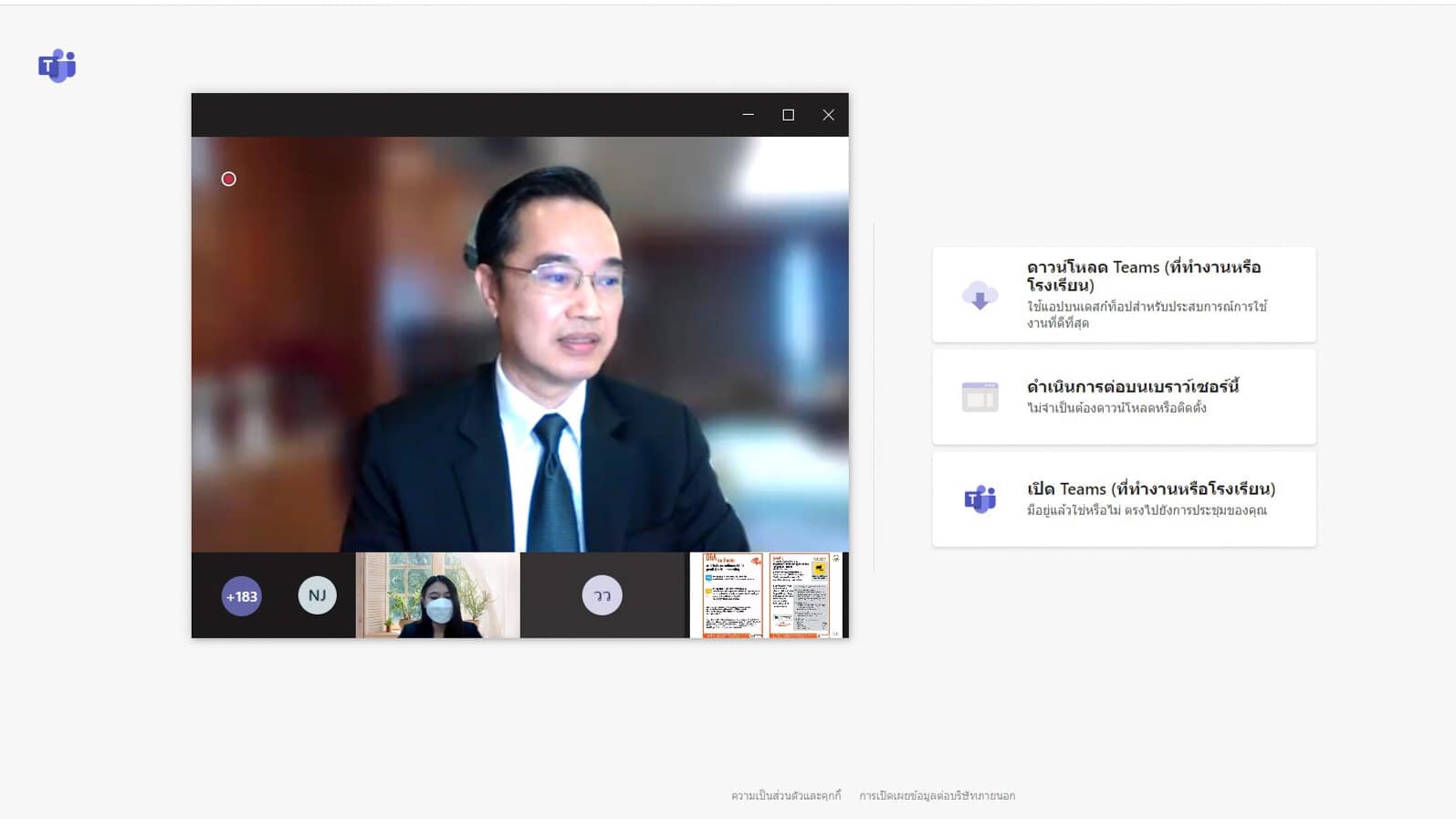Close the meeting video window
Screen dimensions: 1456x819
pyautogui.click(x=828, y=115)
